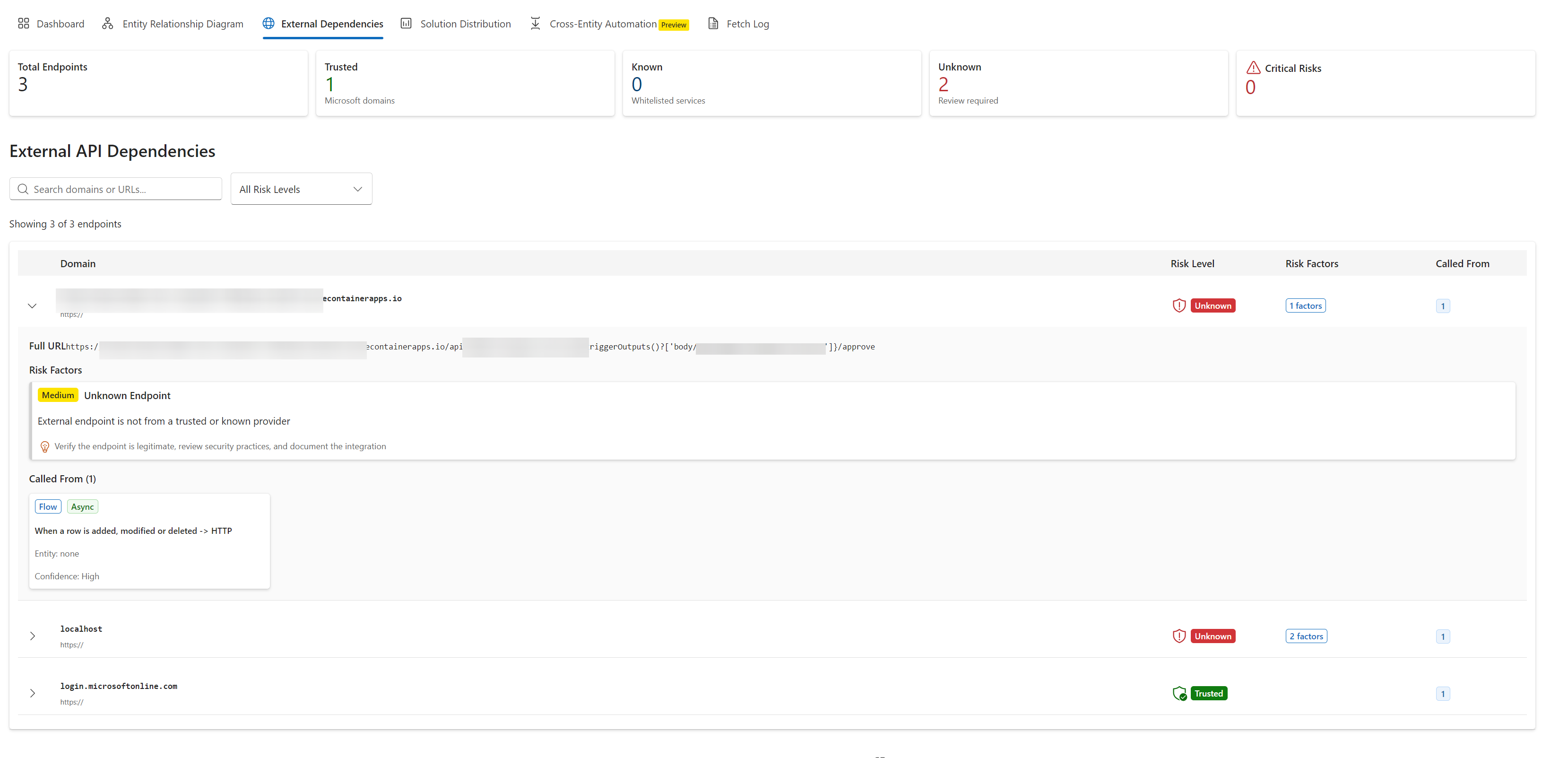
Task: Click the Known Whitelisted services card
Action: click(x=772, y=83)
